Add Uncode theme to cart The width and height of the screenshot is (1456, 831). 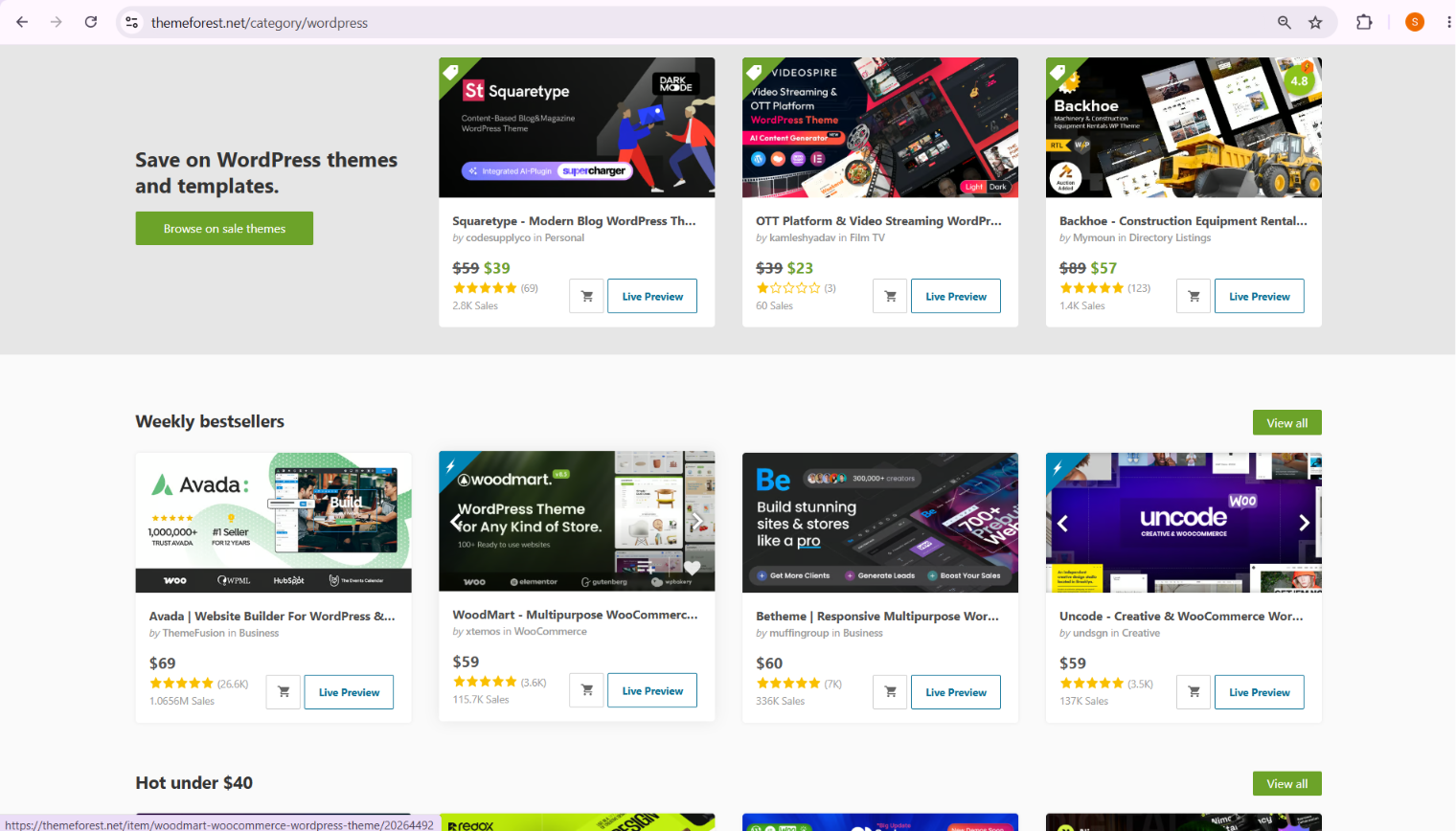[x=1194, y=692]
